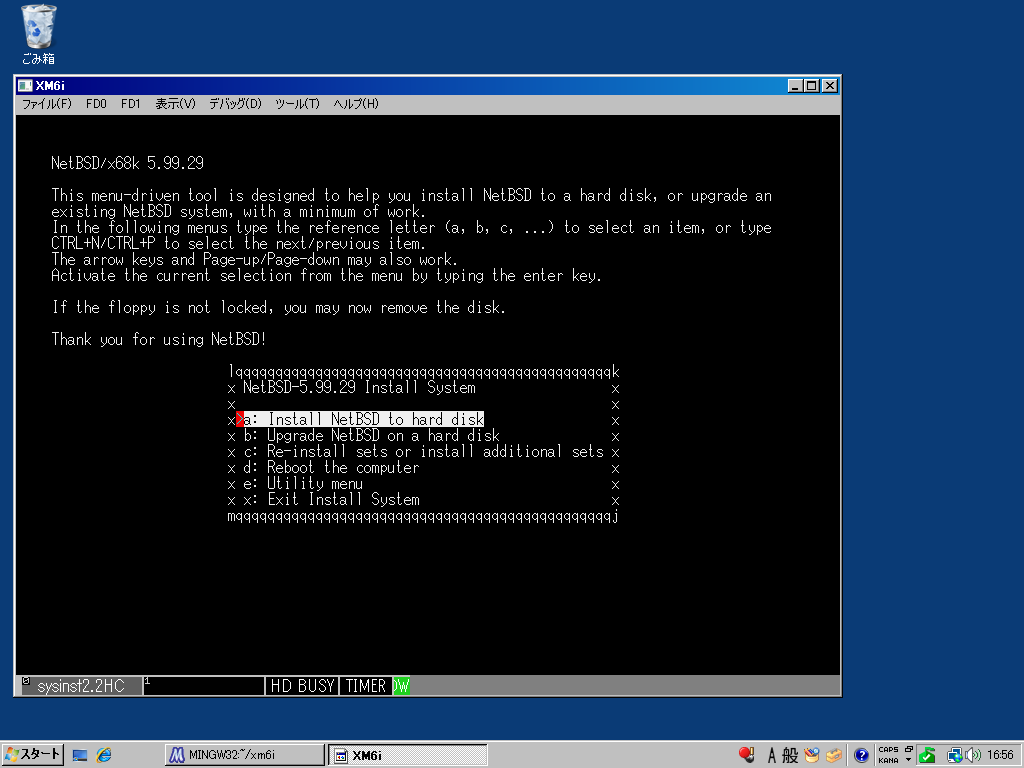Select 'c: Re-install sets or install additional sets'
Viewport: 1024px width, 768px height.
[423, 451]
